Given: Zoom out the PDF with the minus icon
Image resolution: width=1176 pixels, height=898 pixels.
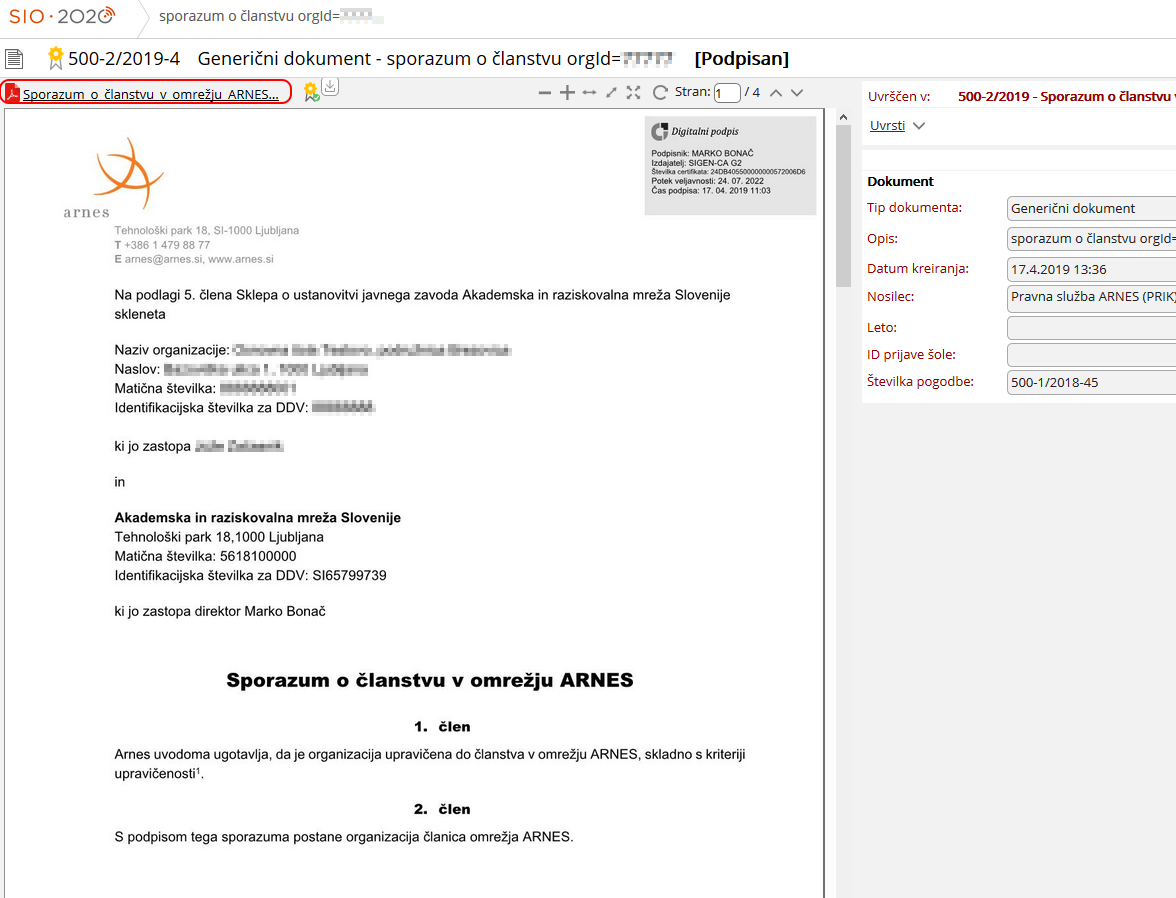Looking at the screenshot, I should click(545, 93).
